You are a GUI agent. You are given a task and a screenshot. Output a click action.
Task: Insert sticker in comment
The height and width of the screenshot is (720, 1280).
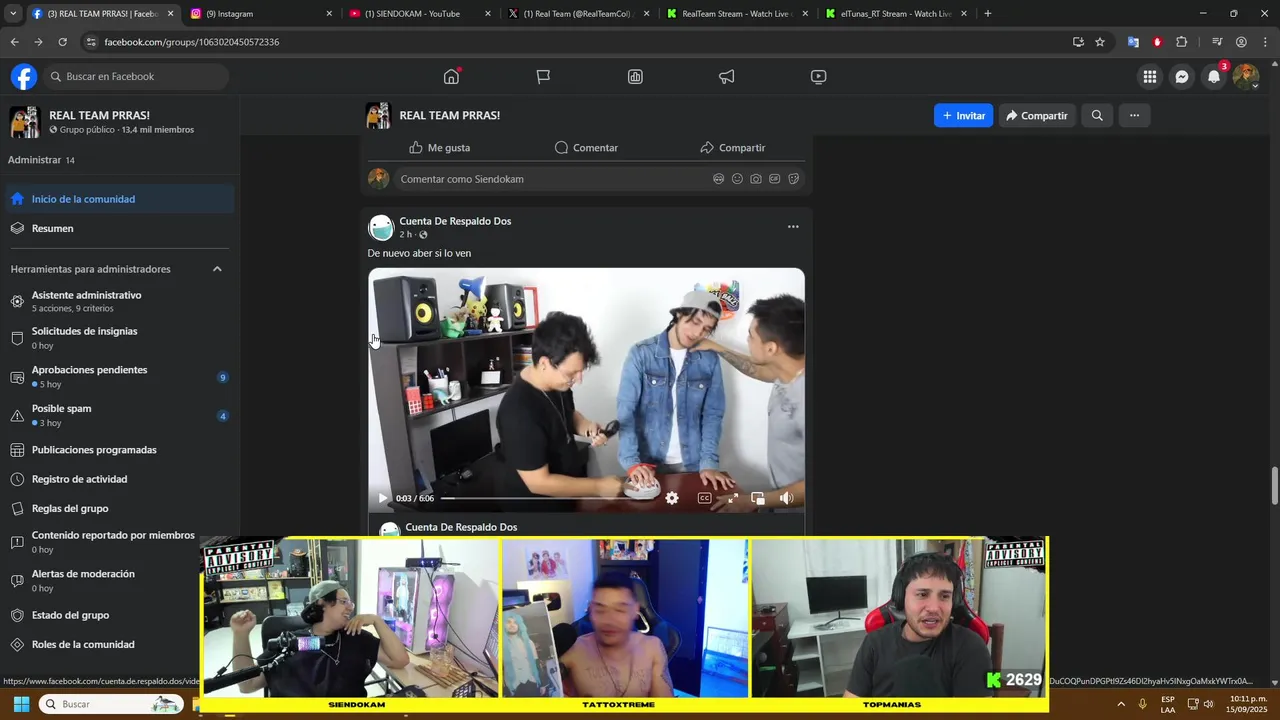794,179
